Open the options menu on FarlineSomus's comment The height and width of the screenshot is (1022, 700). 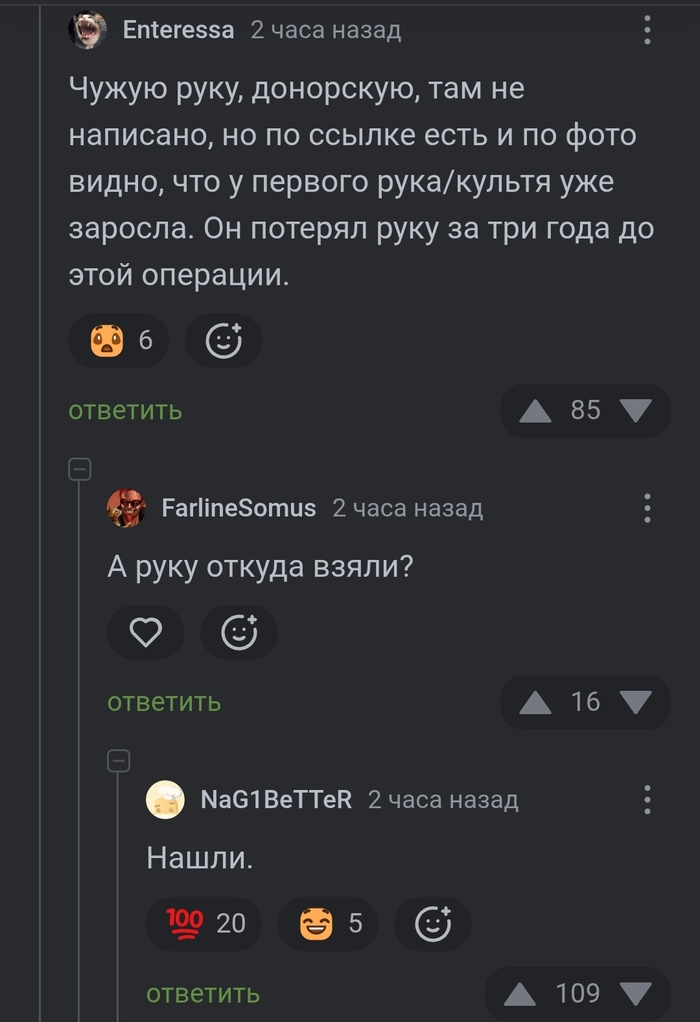pyautogui.click(x=648, y=508)
